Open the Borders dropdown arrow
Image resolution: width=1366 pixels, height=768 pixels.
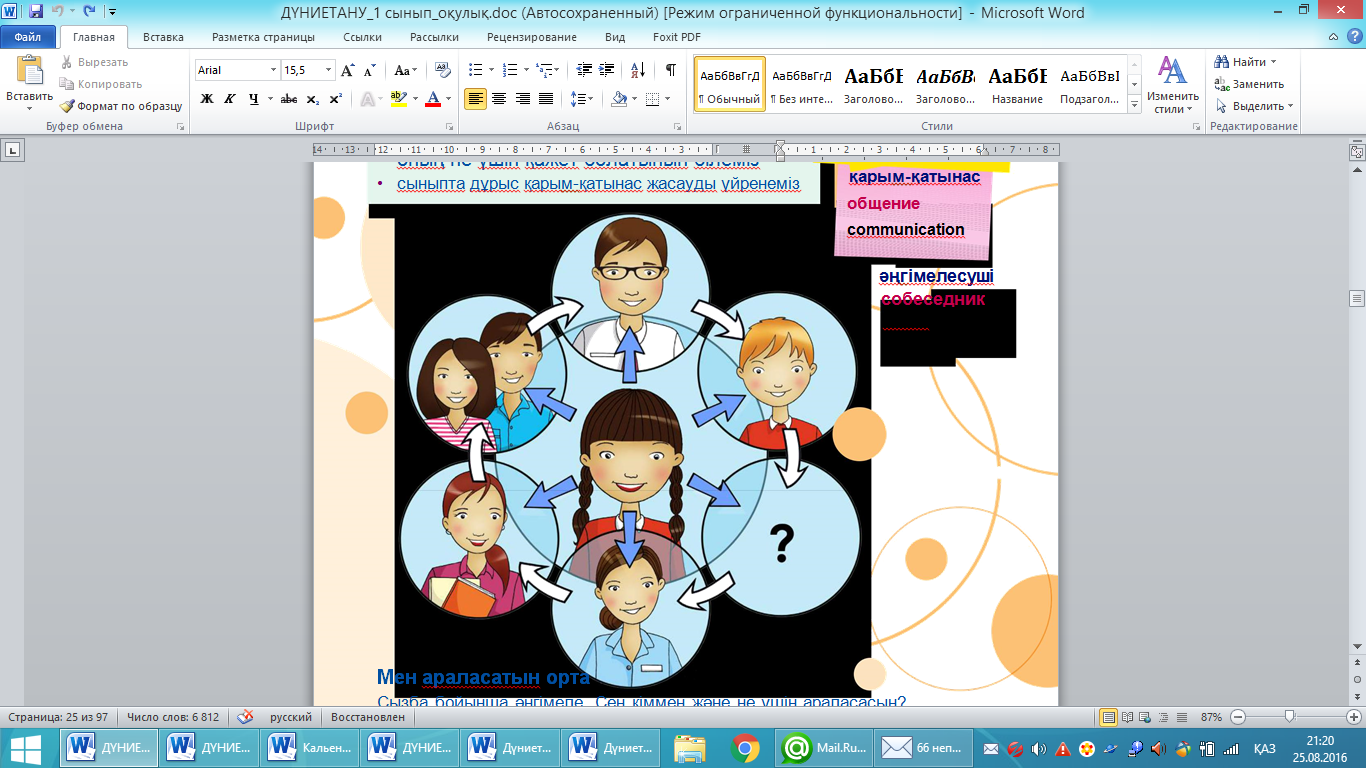coord(668,98)
